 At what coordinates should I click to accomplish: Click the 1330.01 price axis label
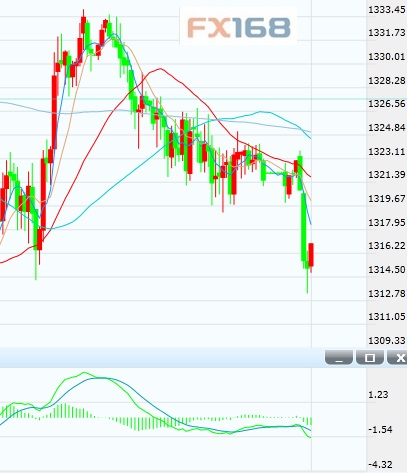387,57
